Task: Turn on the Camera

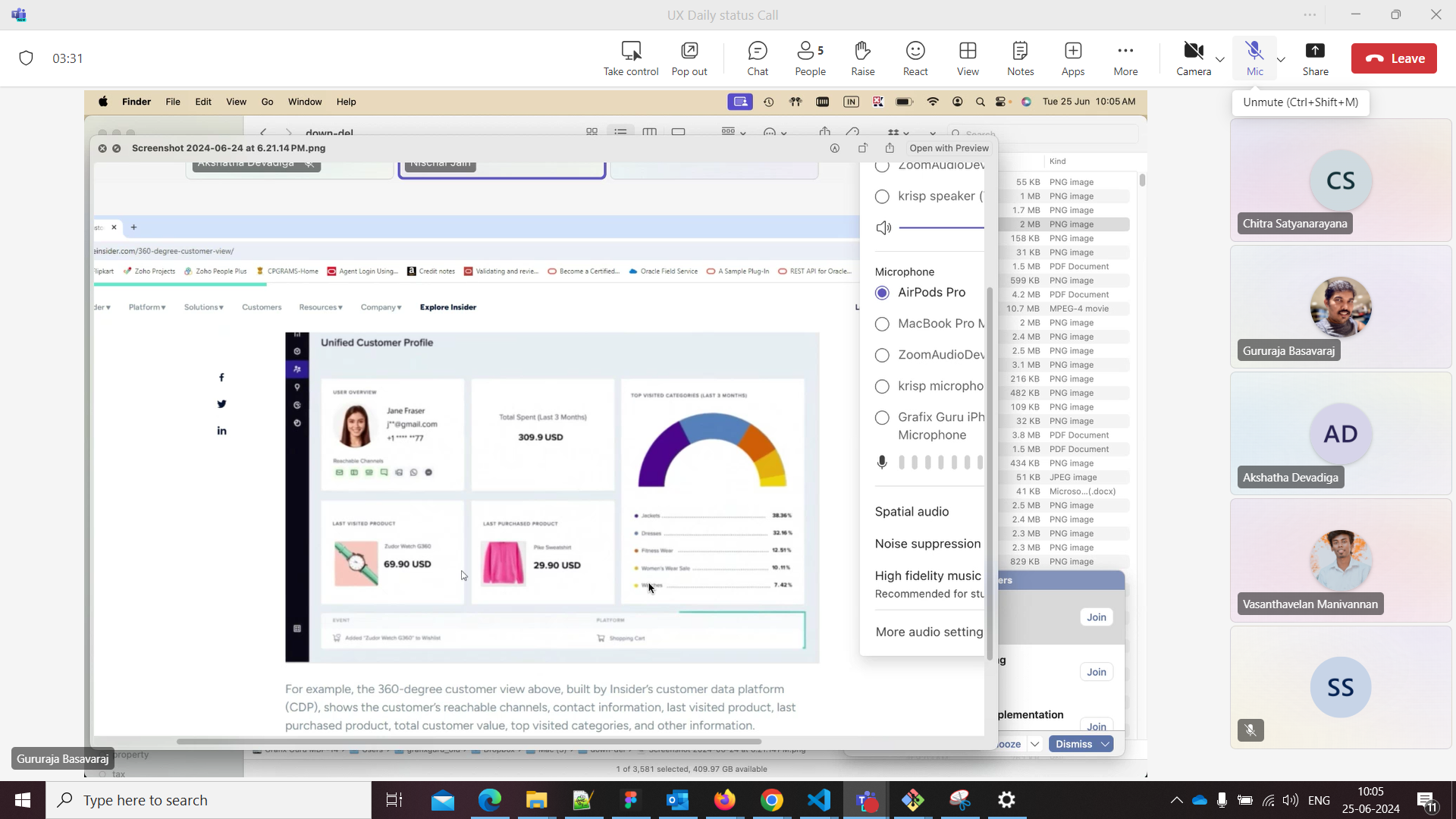Action: [1193, 58]
